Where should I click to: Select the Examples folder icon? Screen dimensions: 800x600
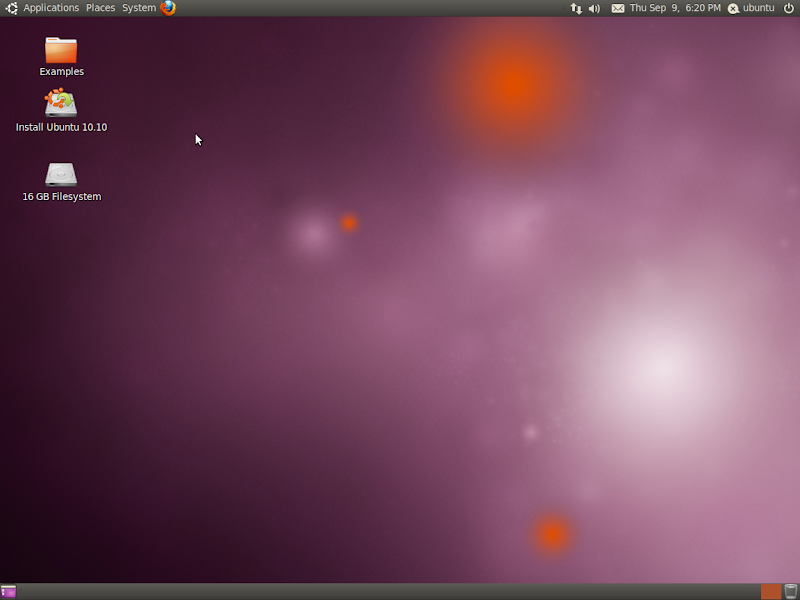click(x=61, y=50)
